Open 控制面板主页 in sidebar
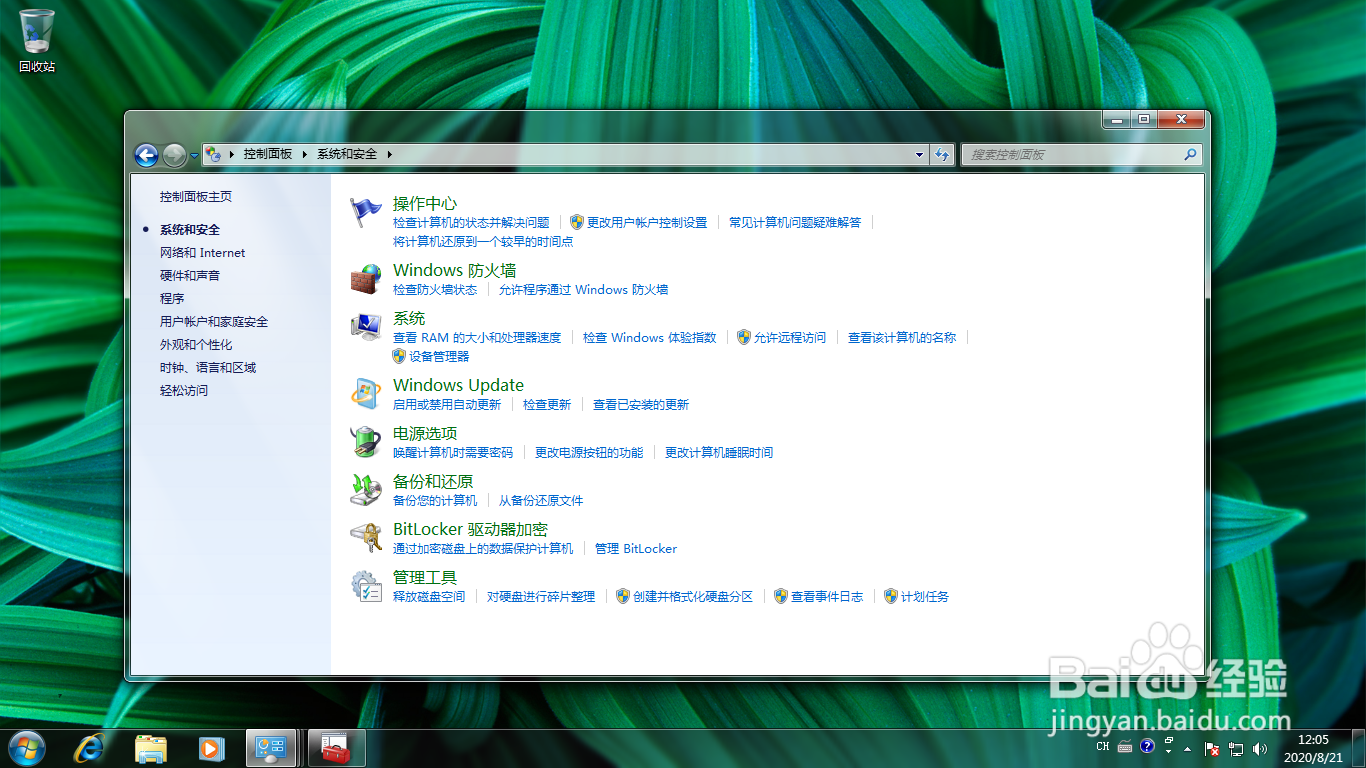This screenshot has width=1366, height=768. (x=196, y=197)
